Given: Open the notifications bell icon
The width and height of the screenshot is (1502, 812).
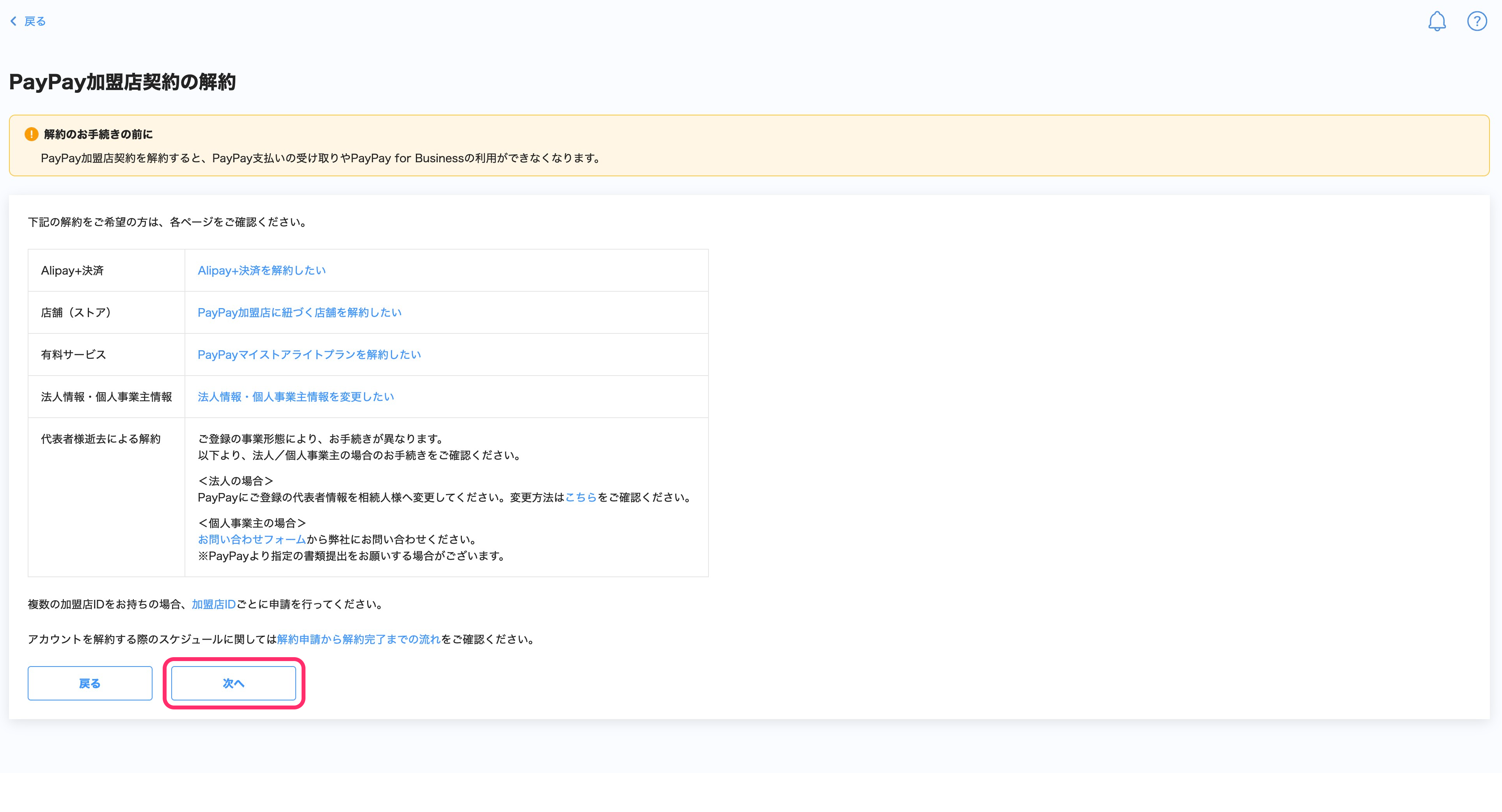Looking at the screenshot, I should (1437, 21).
